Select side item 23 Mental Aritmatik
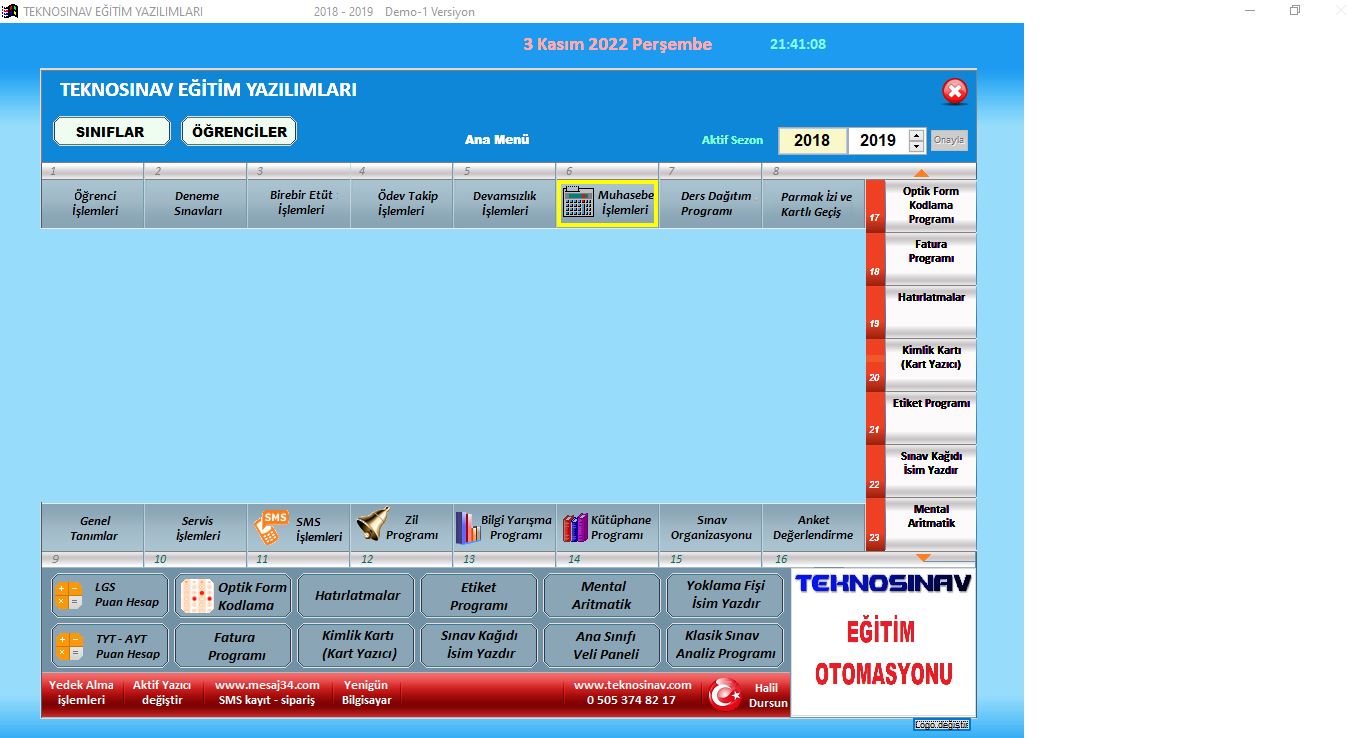This screenshot has width=1366, height=738. click(930, 523)
